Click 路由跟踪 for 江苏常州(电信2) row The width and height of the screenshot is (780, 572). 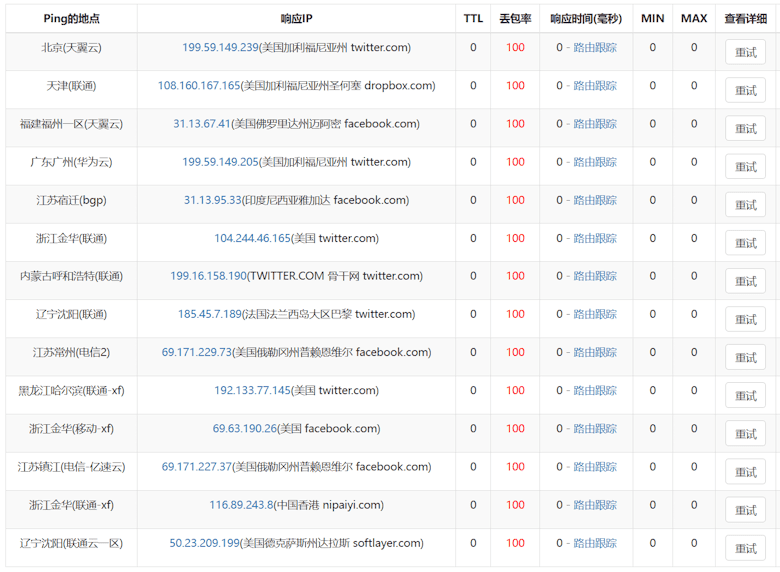click(595, 352)
